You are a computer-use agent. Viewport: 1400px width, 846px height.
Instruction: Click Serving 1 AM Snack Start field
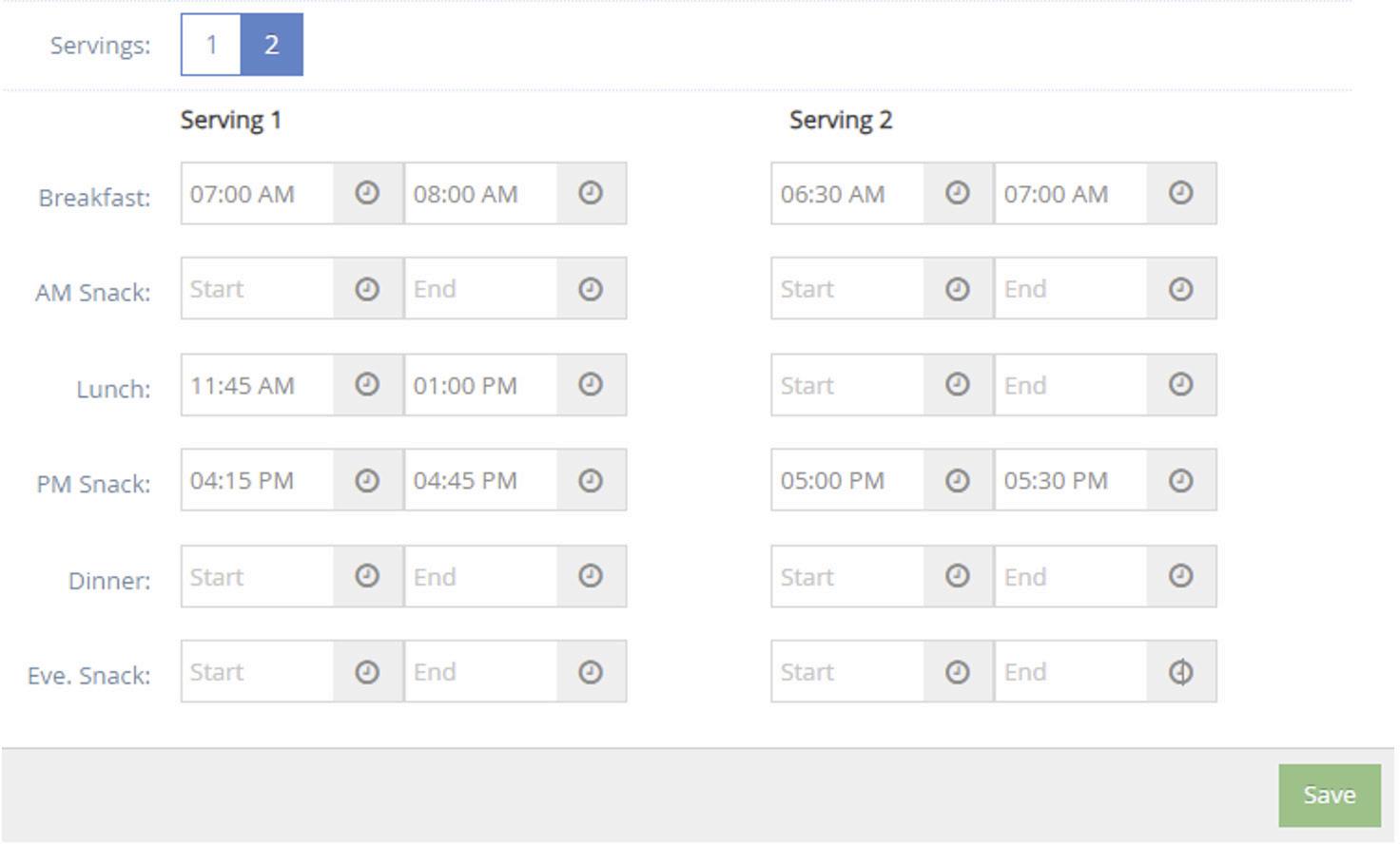(258, 289)
